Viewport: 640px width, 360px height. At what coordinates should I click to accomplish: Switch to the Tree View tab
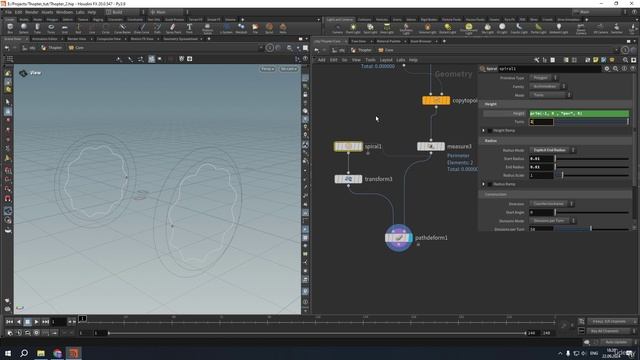pos(359,41)
